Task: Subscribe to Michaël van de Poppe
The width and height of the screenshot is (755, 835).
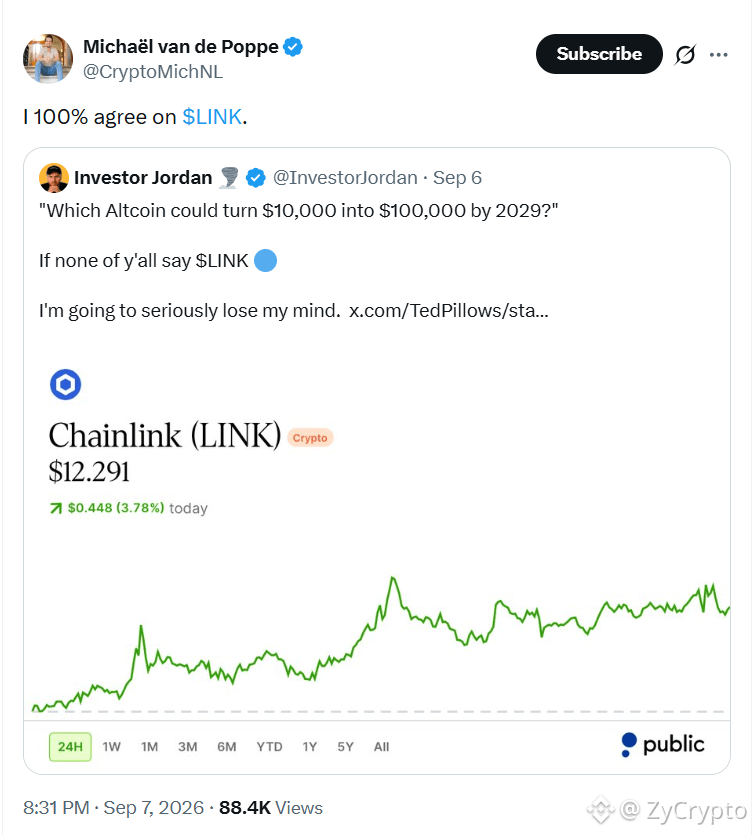Action: coord(599,54)
